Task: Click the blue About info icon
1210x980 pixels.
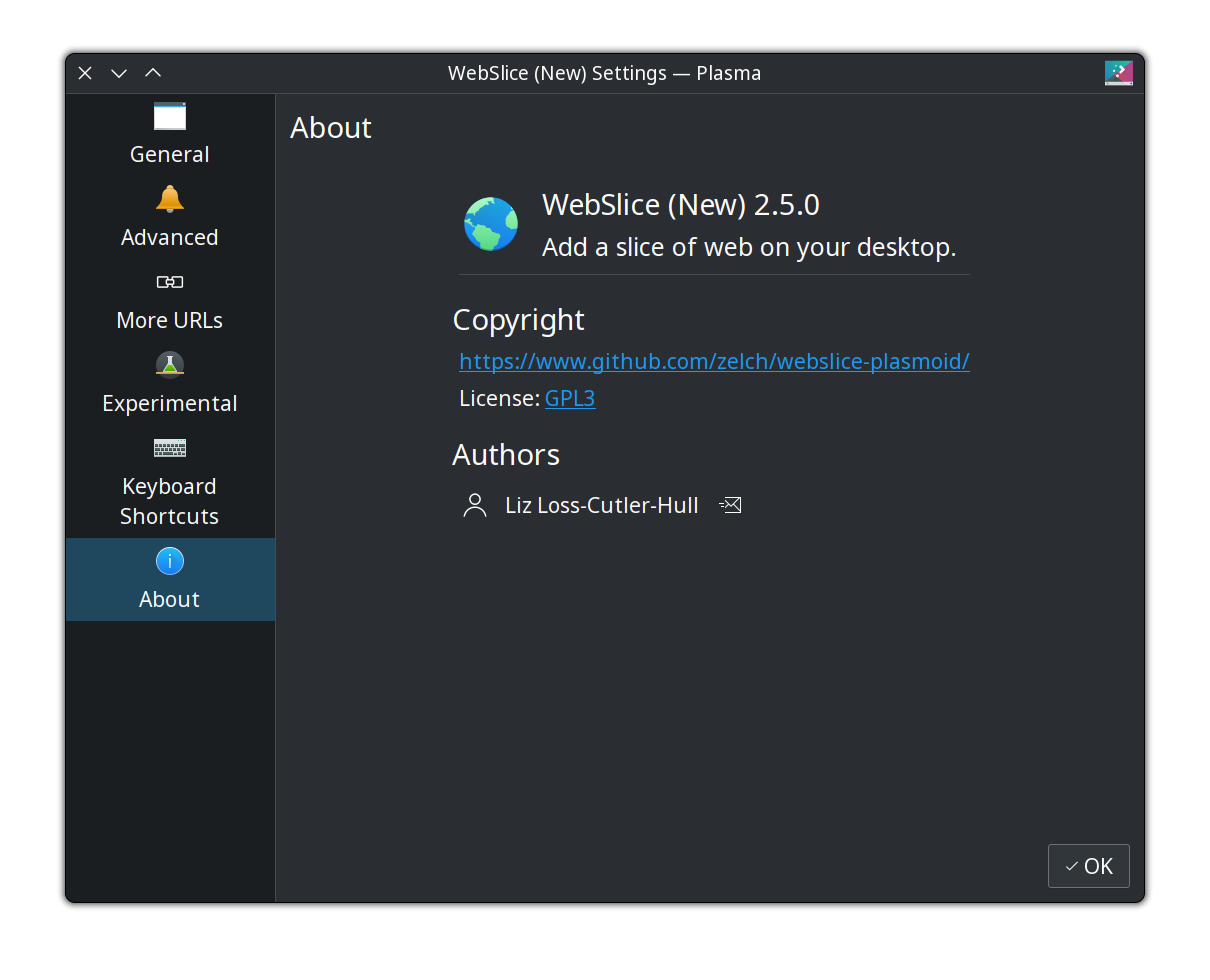Action: [x=170, y=561]
